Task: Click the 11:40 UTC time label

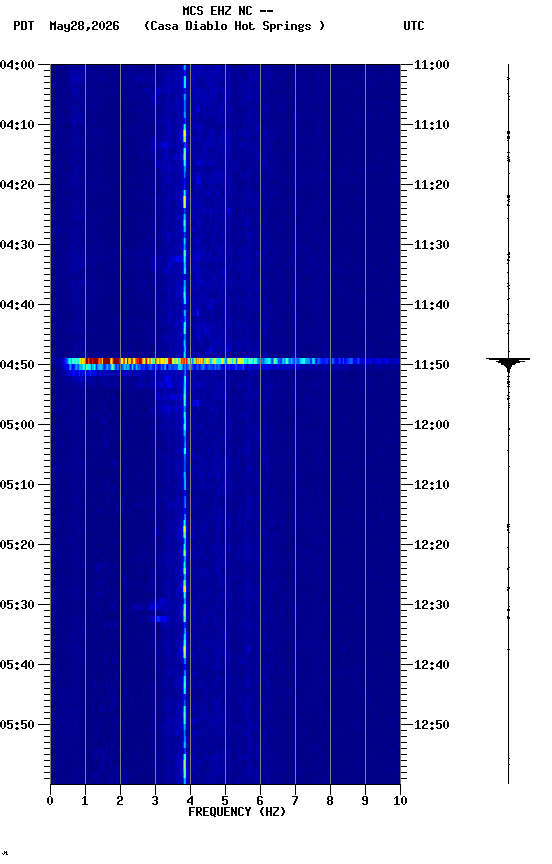Action: click(x=432, y=305)
